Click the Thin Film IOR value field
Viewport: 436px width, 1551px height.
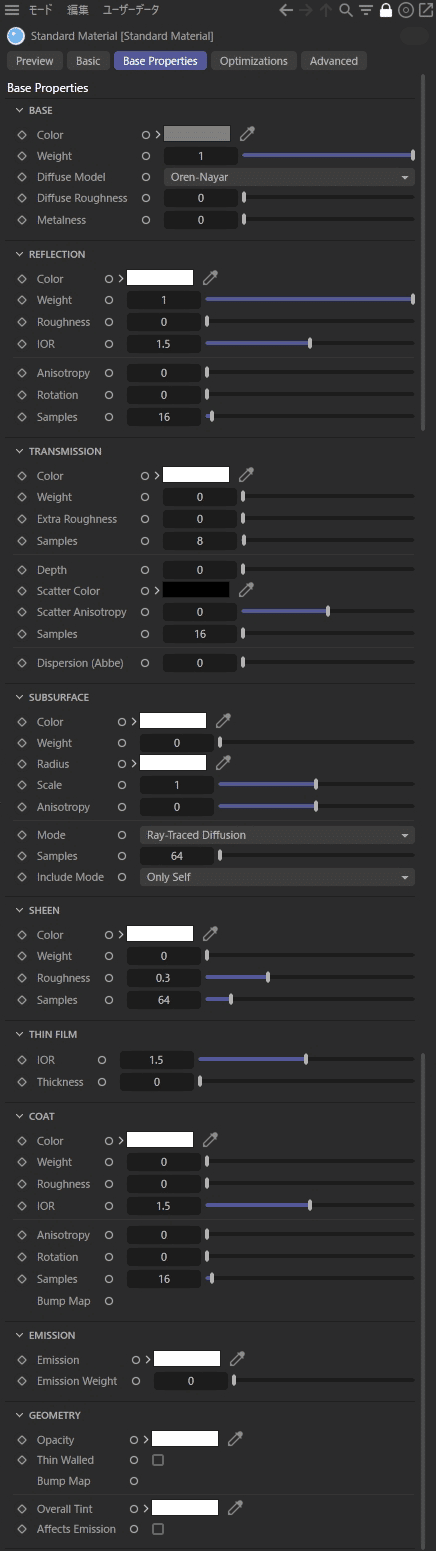click(157, 1060)
